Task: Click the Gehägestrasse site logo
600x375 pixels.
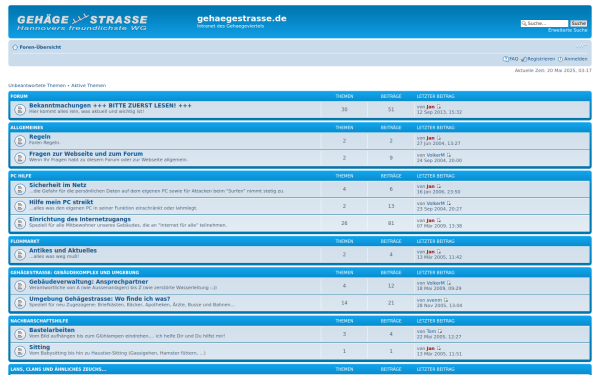Action: tap(82, 22)
